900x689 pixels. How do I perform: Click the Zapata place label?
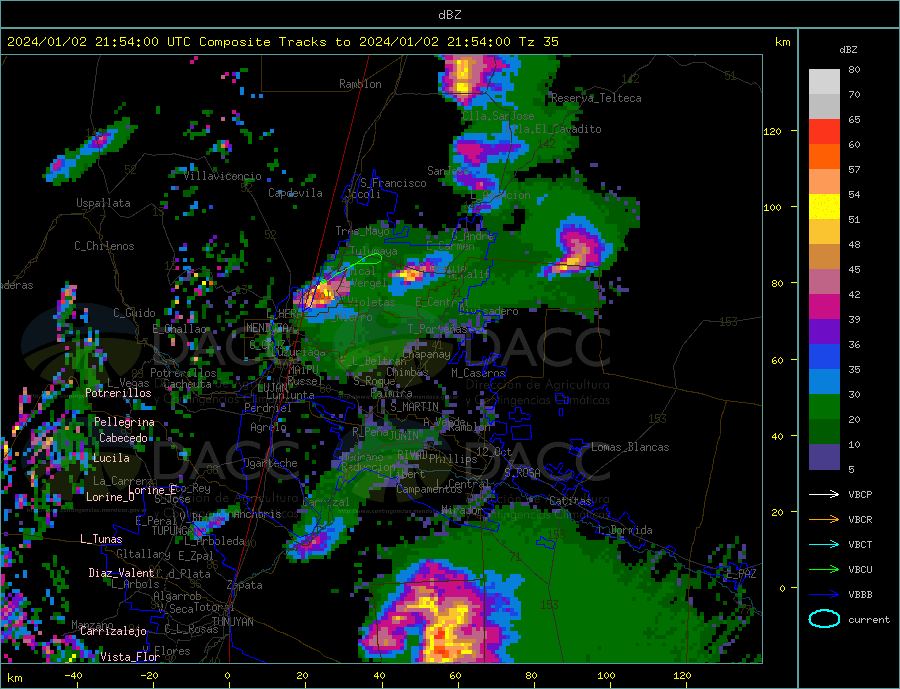click(245, 585)
